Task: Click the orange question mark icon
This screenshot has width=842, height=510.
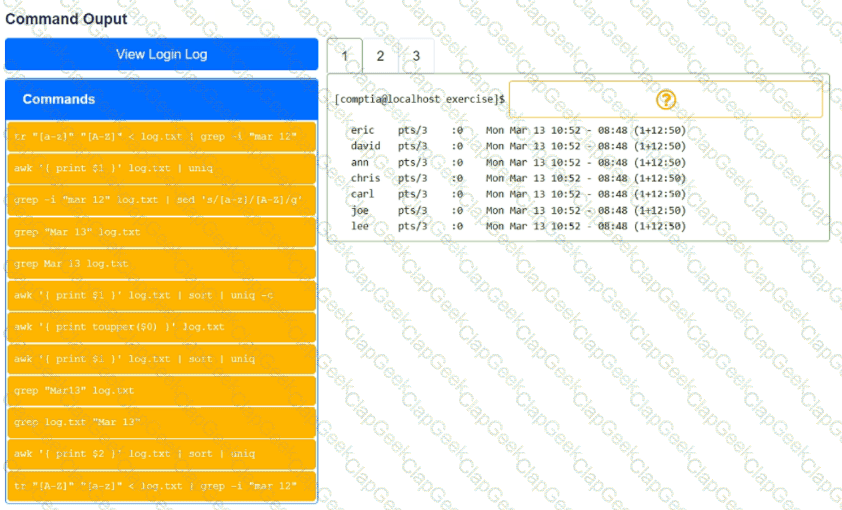Action: [666, 100]
